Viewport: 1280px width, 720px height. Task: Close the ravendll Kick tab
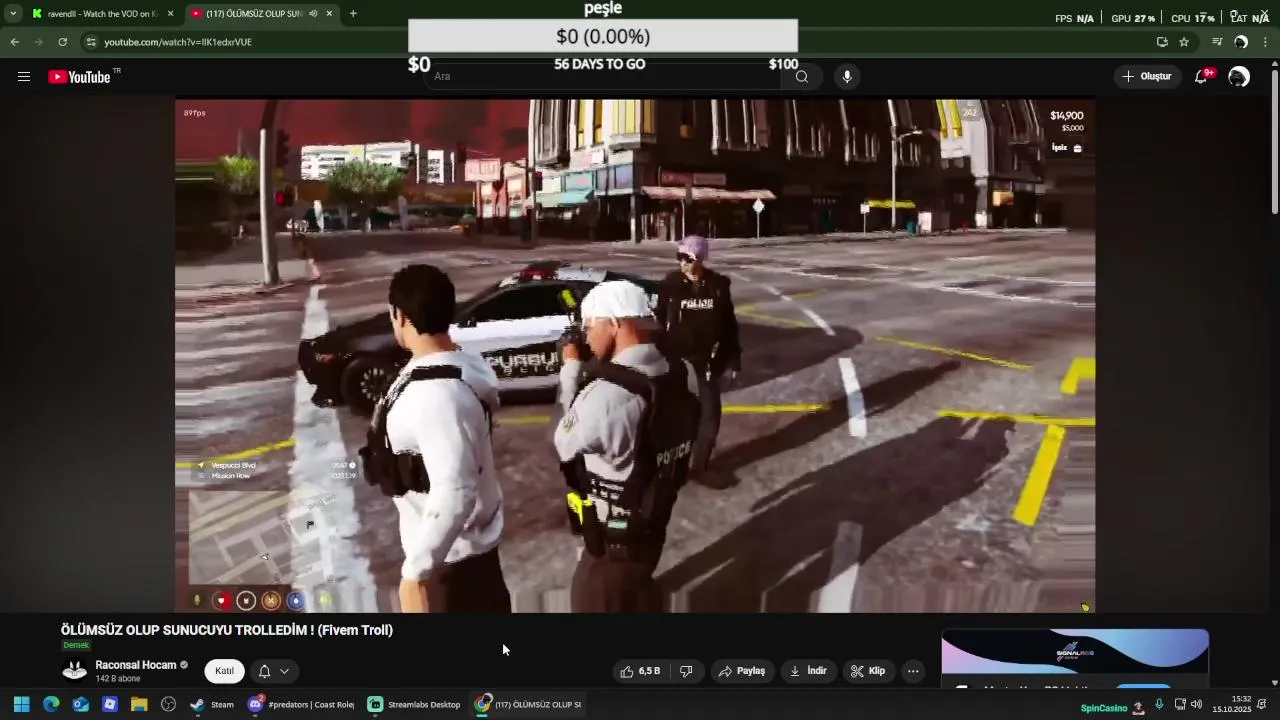[x=170, y=14]
